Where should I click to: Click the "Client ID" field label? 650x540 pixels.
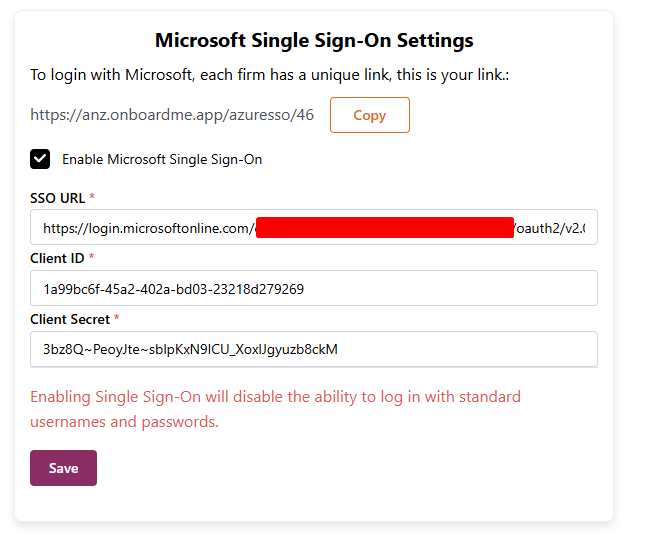pyautogui.click(x=57, y=259)
